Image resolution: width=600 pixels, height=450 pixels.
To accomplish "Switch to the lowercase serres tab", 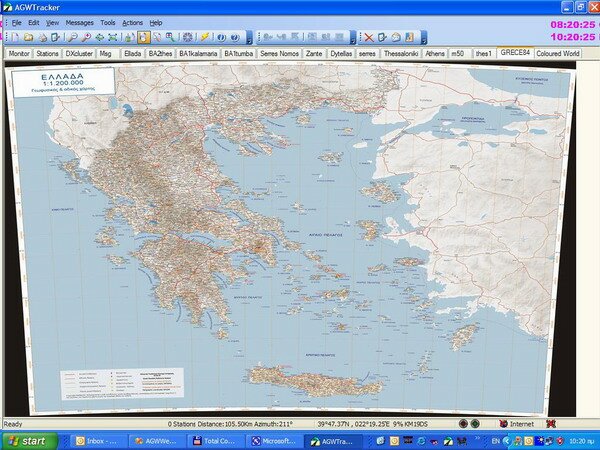I will pyautogui.click(x=367, y=54).
